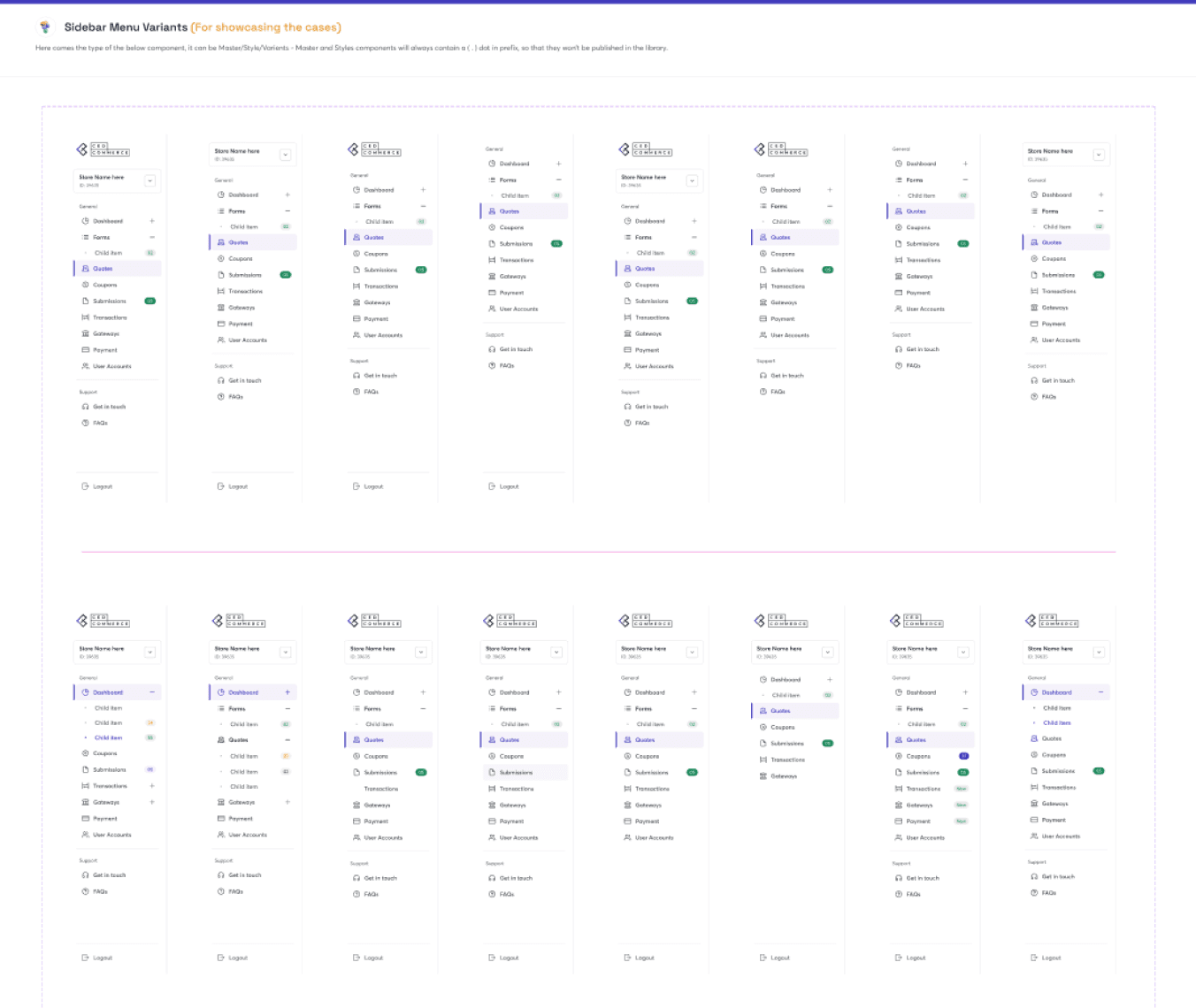
Task: Expand the highlighted purple Dashboard with plus sign
Action: [287, 692]
